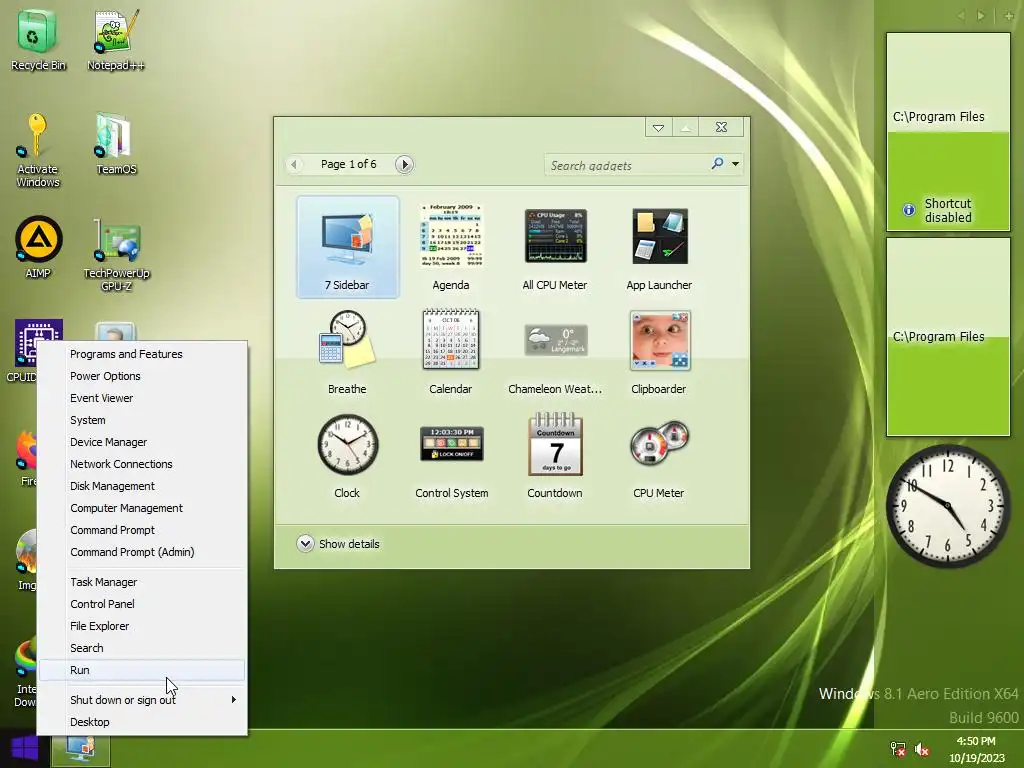Click the upper C:\Program Files sidebar gadget
This screenshot has height=768, width=1024.
(x=948, y=132)
